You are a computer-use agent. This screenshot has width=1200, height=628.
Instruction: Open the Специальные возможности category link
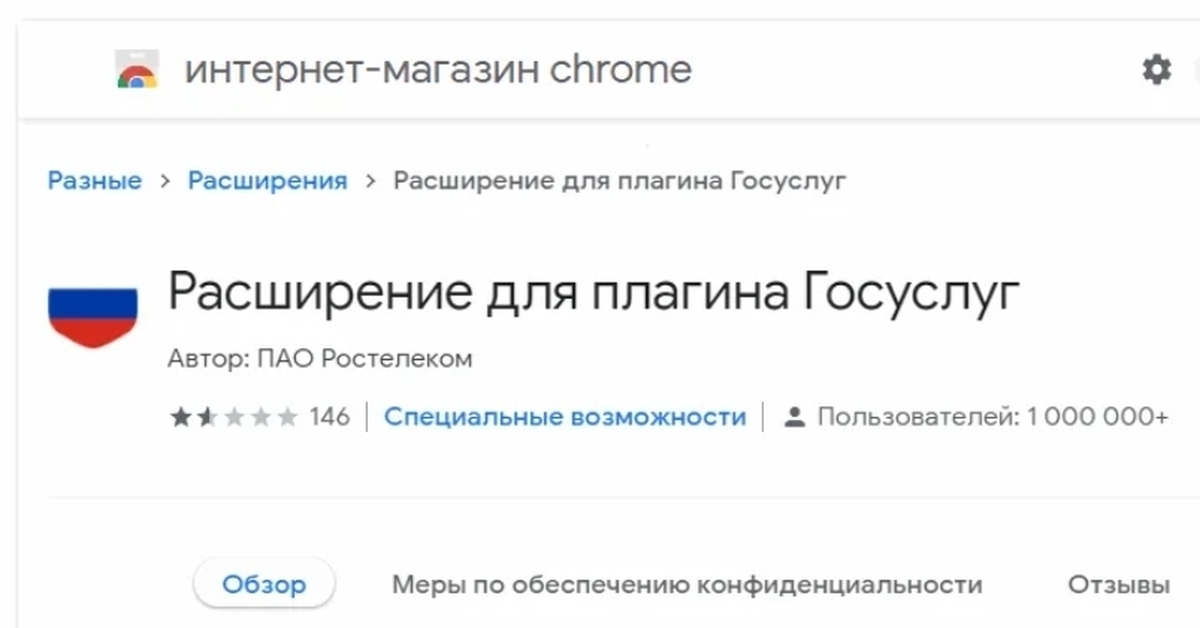[x=565, y=417]
